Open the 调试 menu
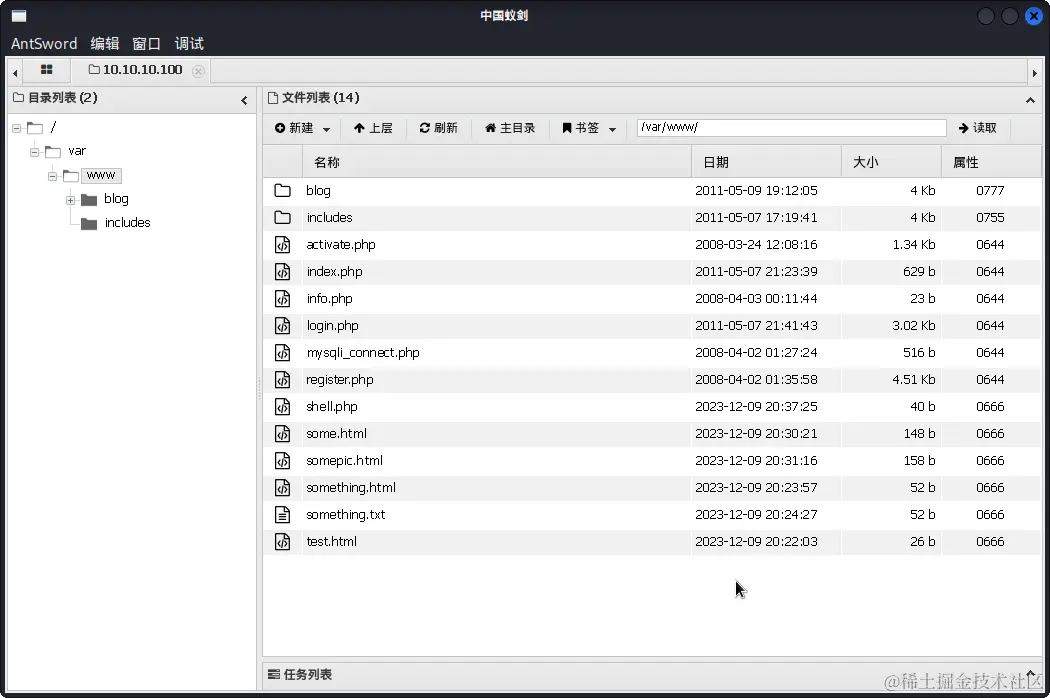The height and width of the screenshot is (698, 1050). coord(189,44)
